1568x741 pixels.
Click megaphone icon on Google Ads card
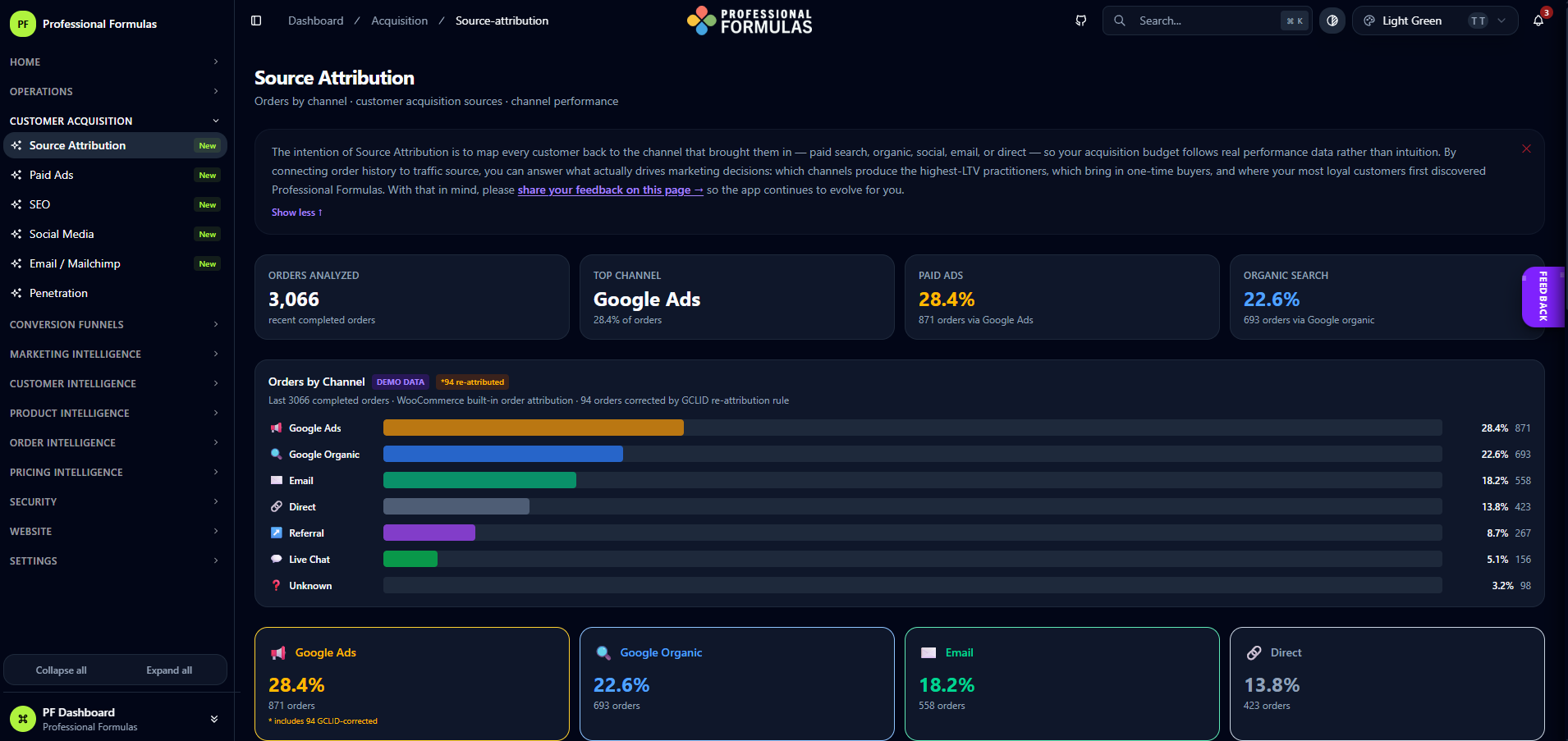point(278,653)
